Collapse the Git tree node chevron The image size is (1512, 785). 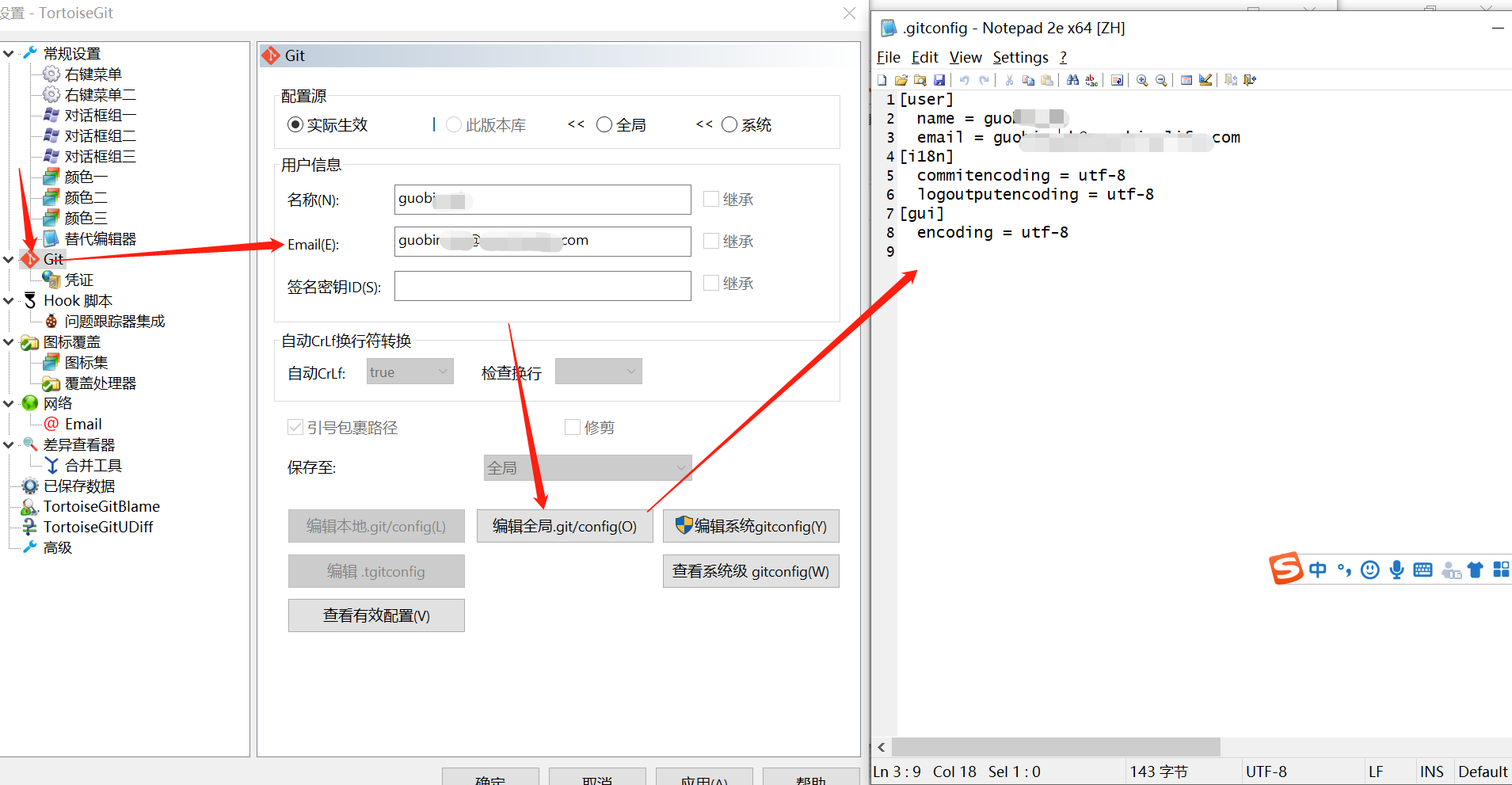coord(9,259)
